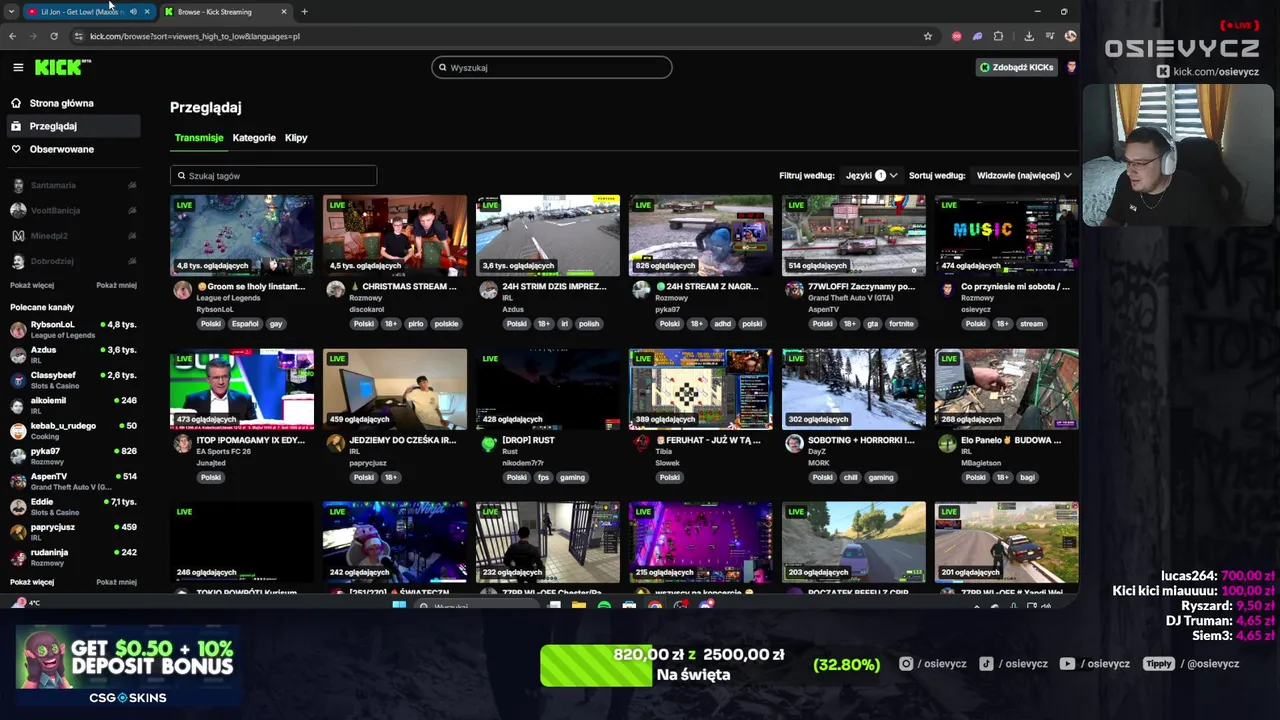
Task: Click Zdobądź KICKs button
Action: tap(1016, 67)
